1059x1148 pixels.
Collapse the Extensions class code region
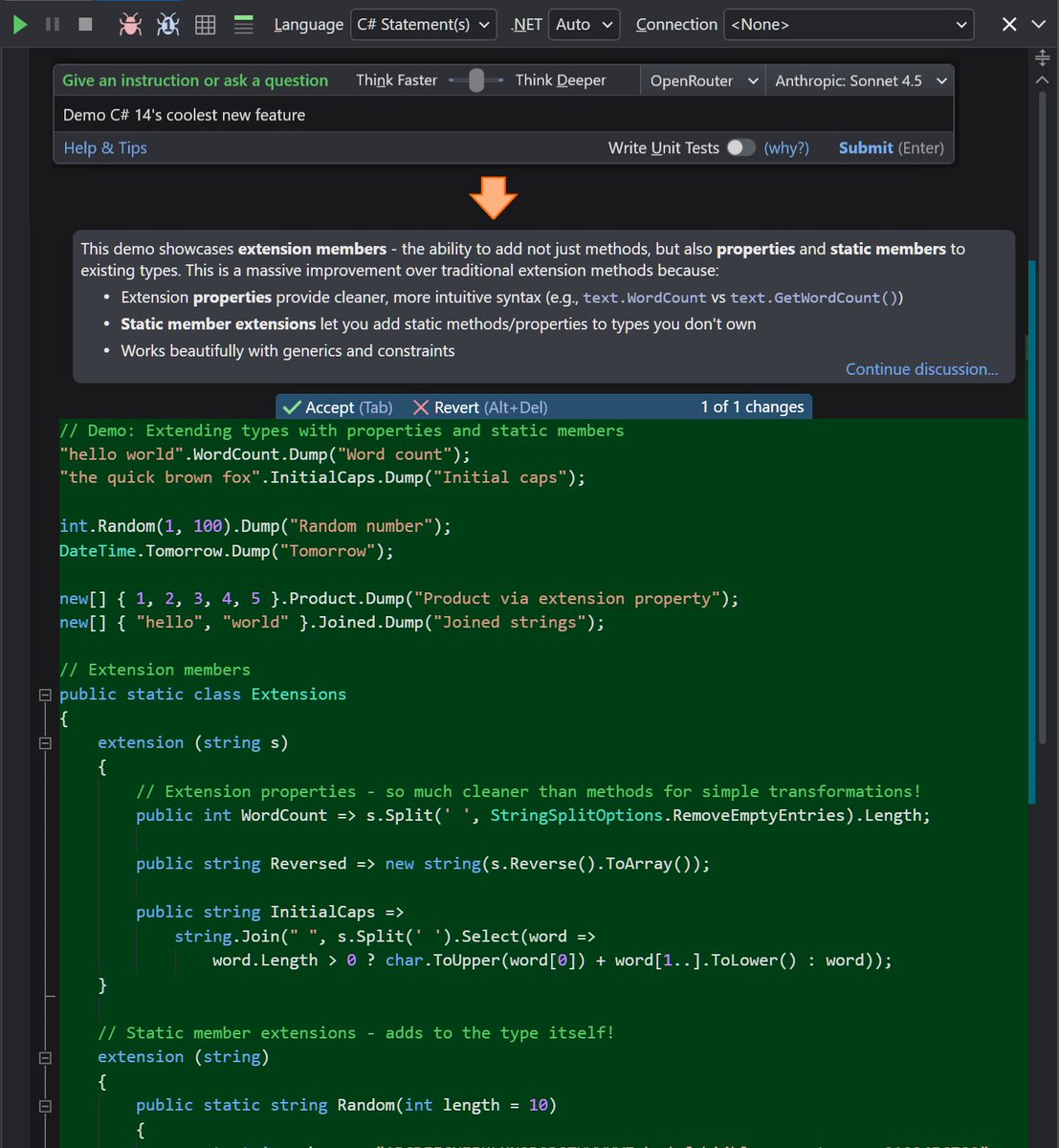(x=44, y=695)
